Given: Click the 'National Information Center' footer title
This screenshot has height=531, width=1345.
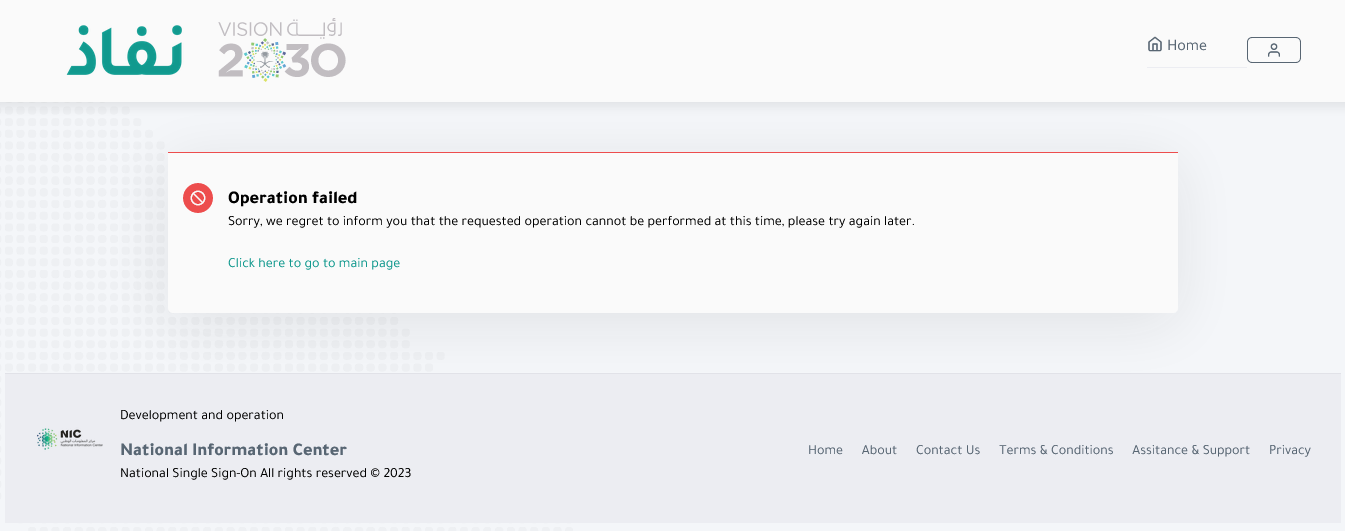Looking at the screenshot, I should pyautogui.click(x=233, y=450).
